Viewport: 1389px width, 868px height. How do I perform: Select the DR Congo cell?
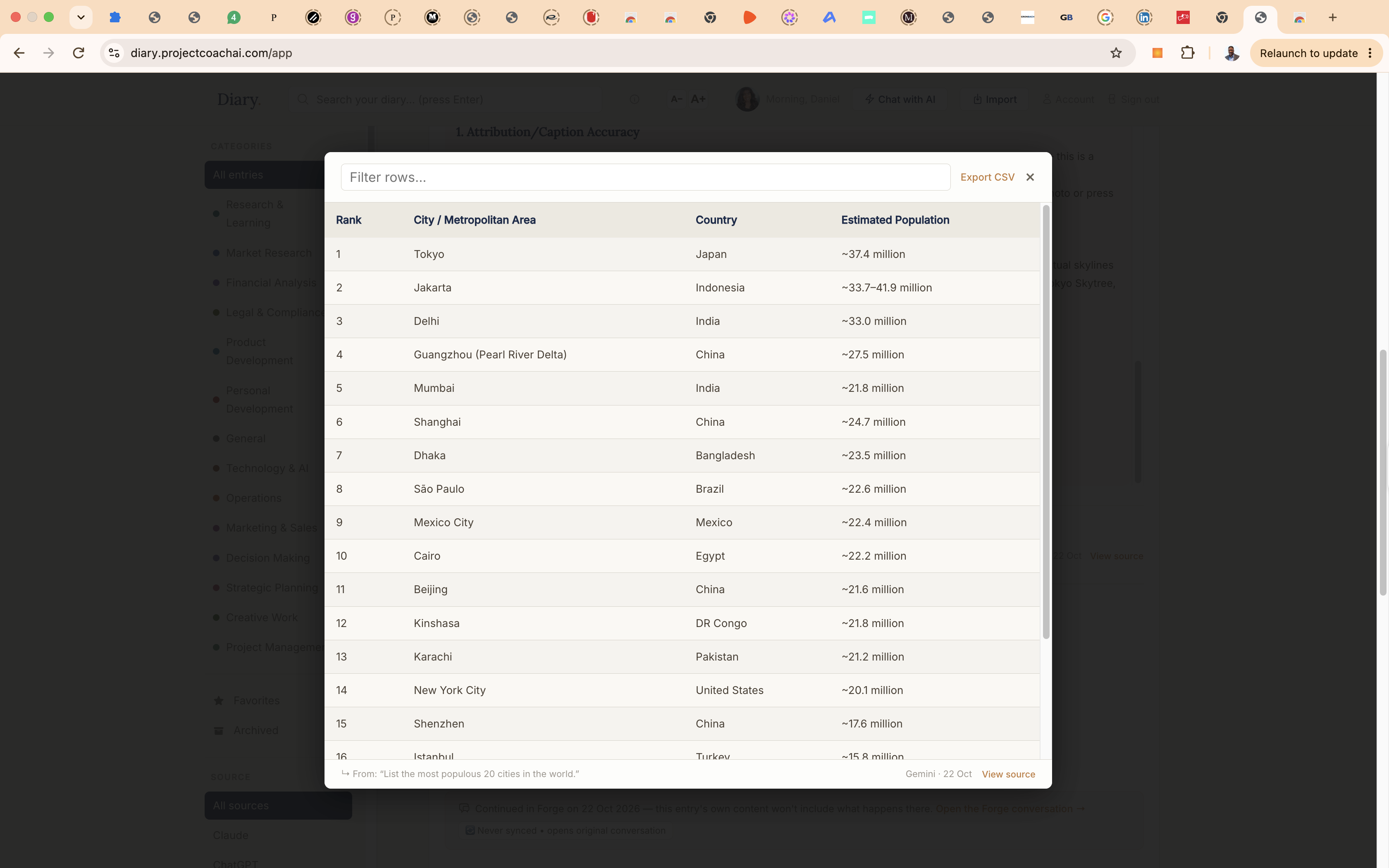pyautogui.click(x=721, y=623)
